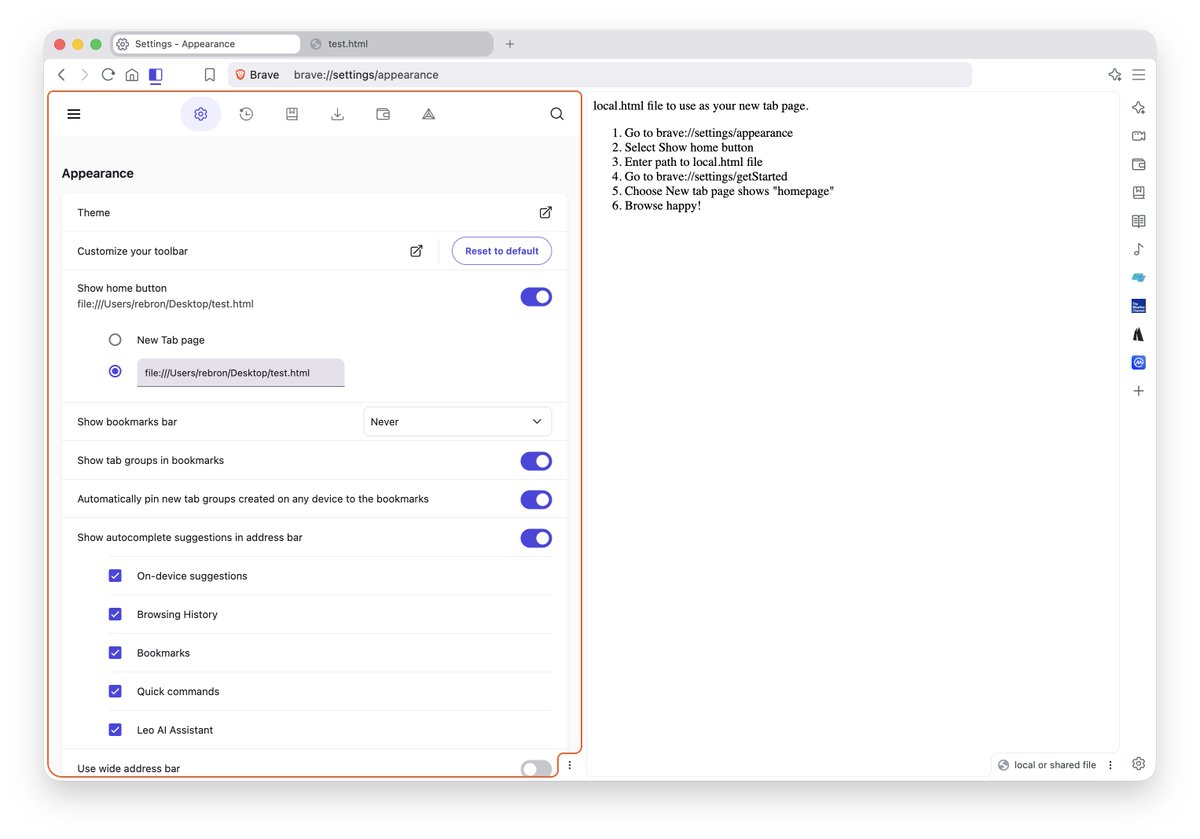Open Customize your toolbar external link

416,251
